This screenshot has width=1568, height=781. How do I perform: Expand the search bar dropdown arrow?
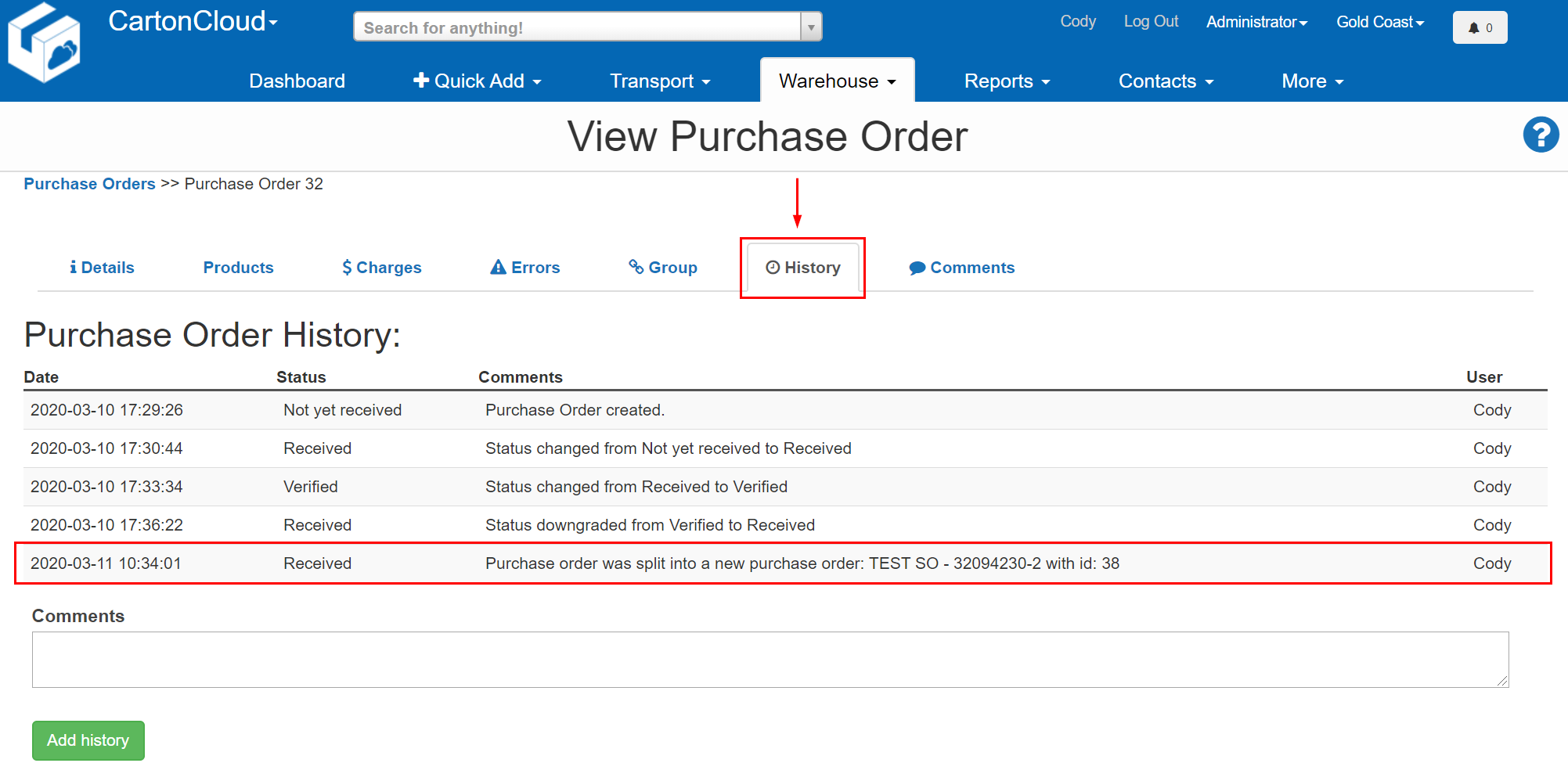click(811, 26)
